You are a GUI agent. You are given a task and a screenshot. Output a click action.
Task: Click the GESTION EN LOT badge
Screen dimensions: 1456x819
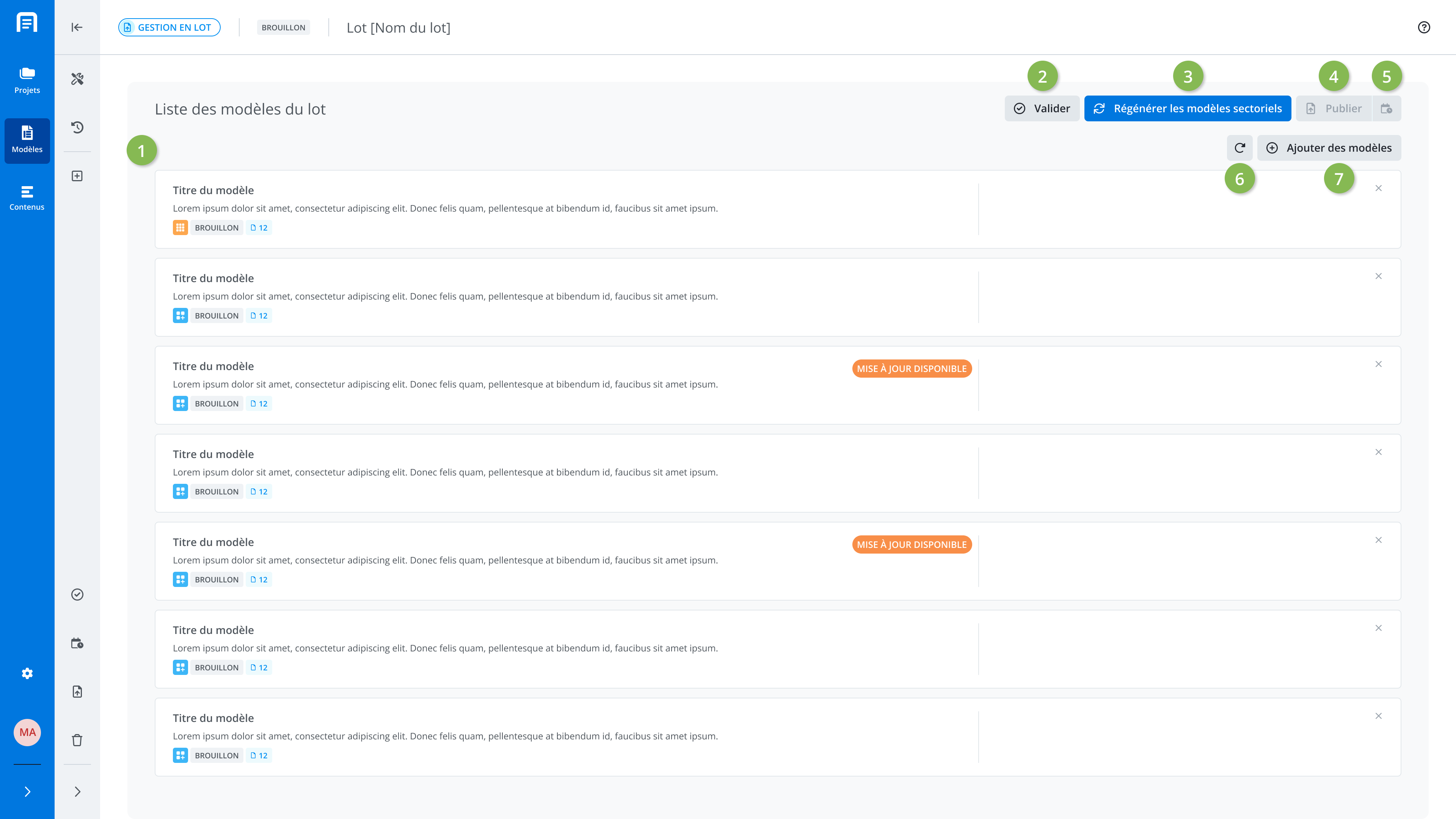click(169, 27)
